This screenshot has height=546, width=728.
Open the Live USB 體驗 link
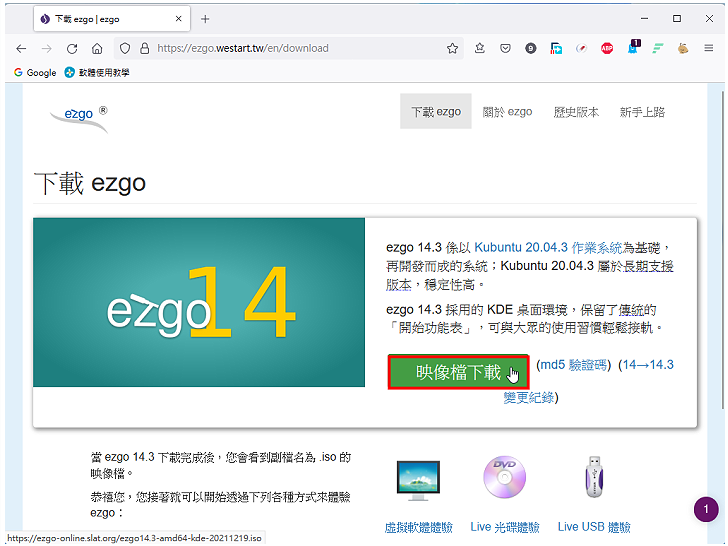594,527
